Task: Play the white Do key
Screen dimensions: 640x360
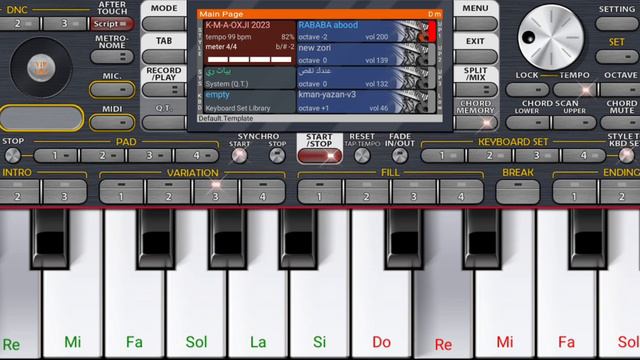Action: pyautogui.click(x=381, y=310)
